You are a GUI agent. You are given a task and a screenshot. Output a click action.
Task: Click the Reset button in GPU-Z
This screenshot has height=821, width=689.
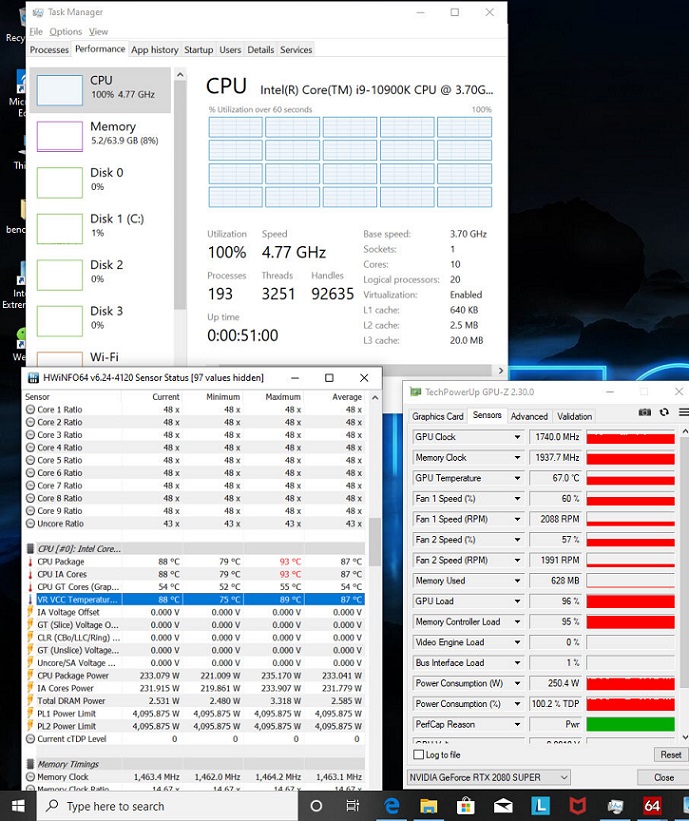coord(670,755)
